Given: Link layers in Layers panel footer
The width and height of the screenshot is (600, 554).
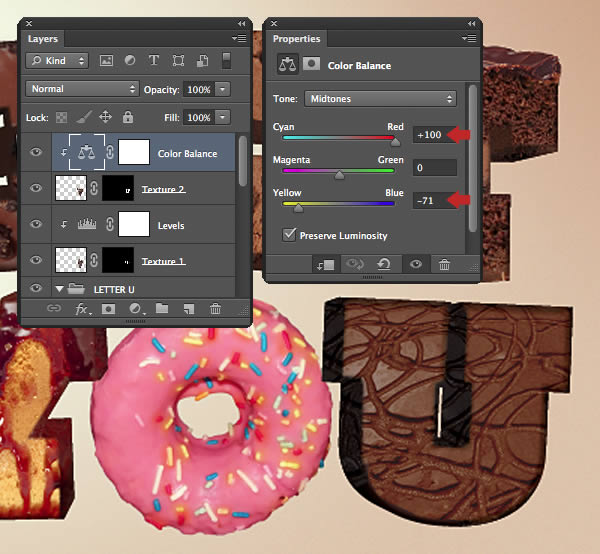Looking at the screenshot, I should pos(54,308).
